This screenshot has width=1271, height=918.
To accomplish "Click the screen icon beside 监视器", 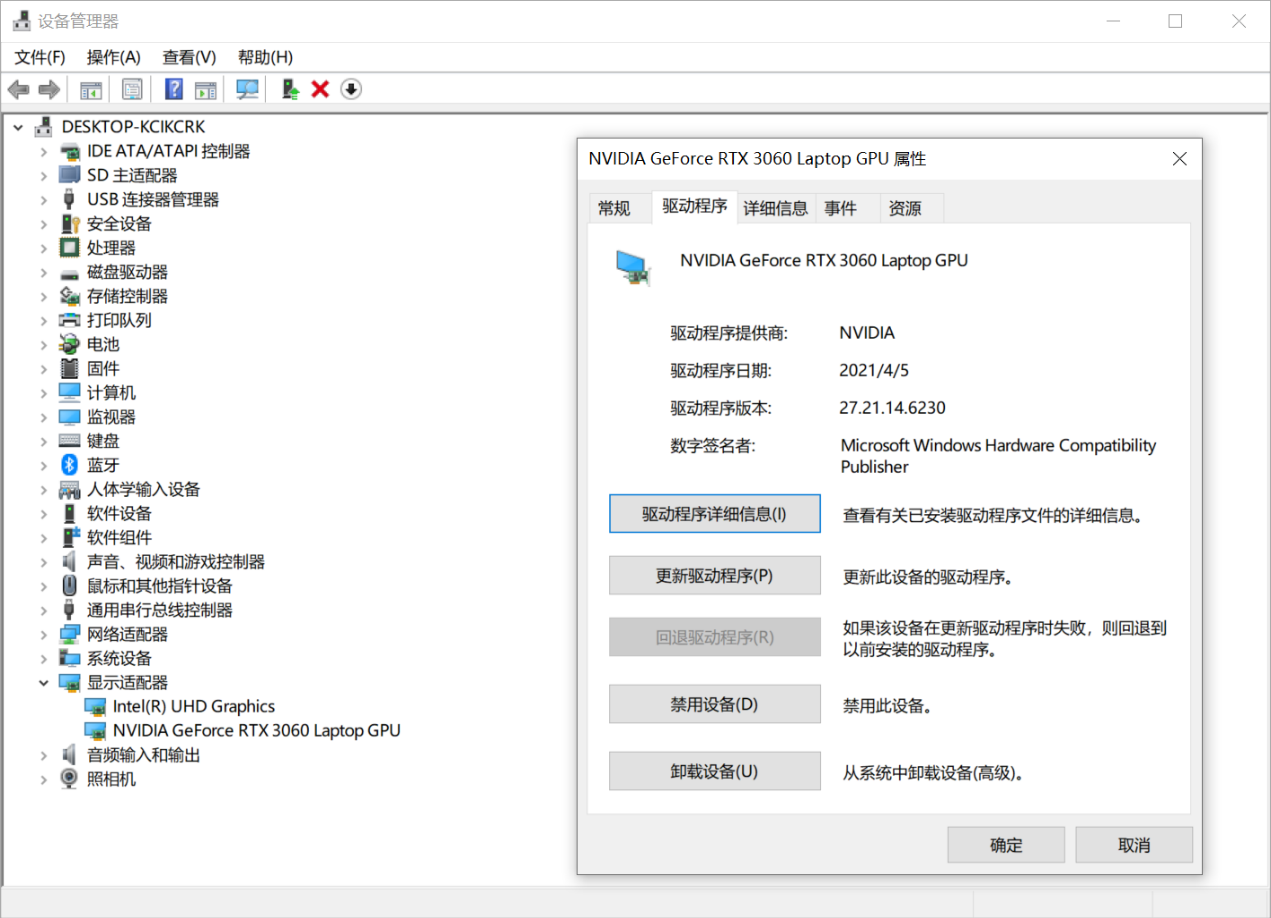I will pyautogui.click(x=69, y=417).
